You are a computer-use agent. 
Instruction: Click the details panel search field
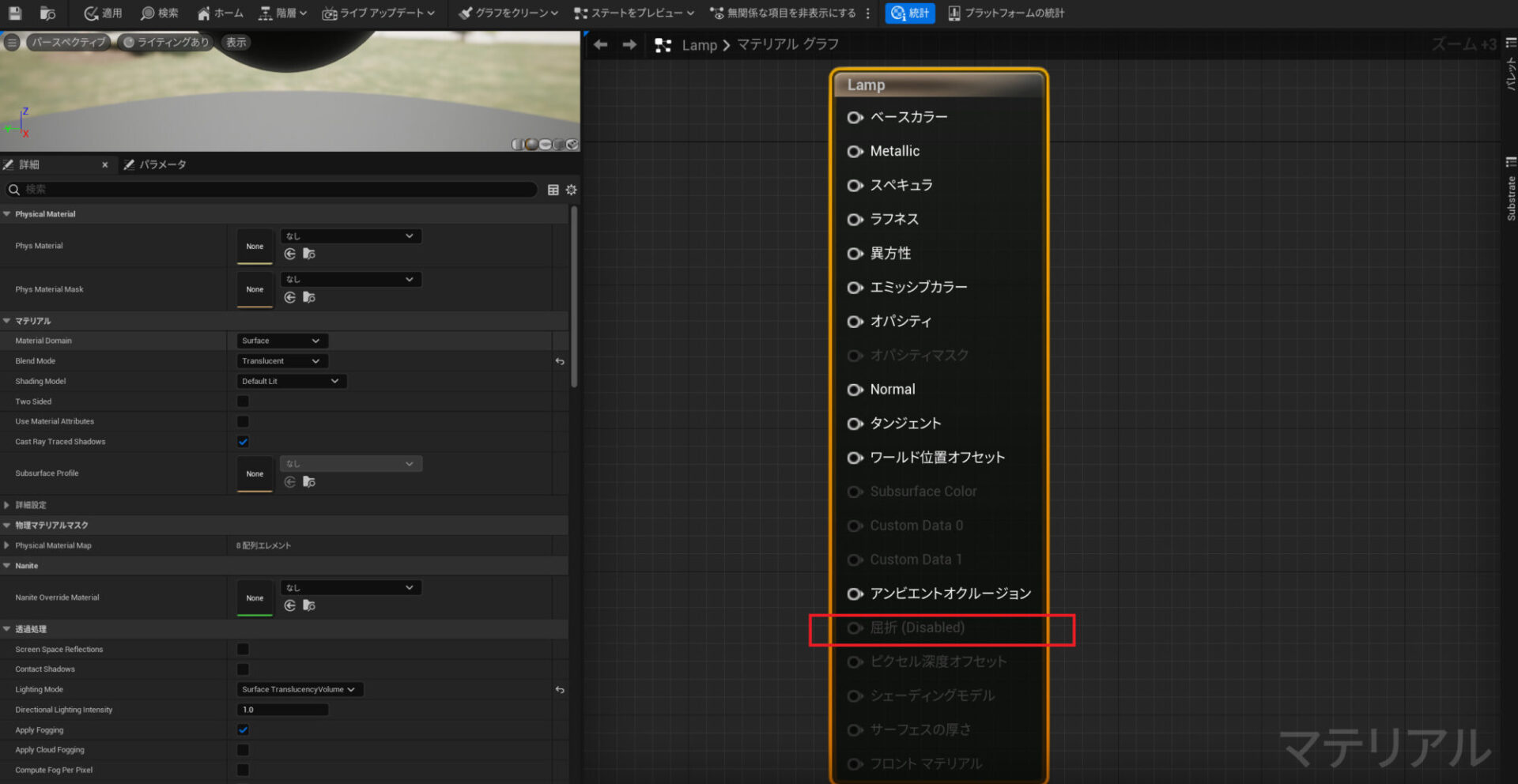click(x=269, y=190)
